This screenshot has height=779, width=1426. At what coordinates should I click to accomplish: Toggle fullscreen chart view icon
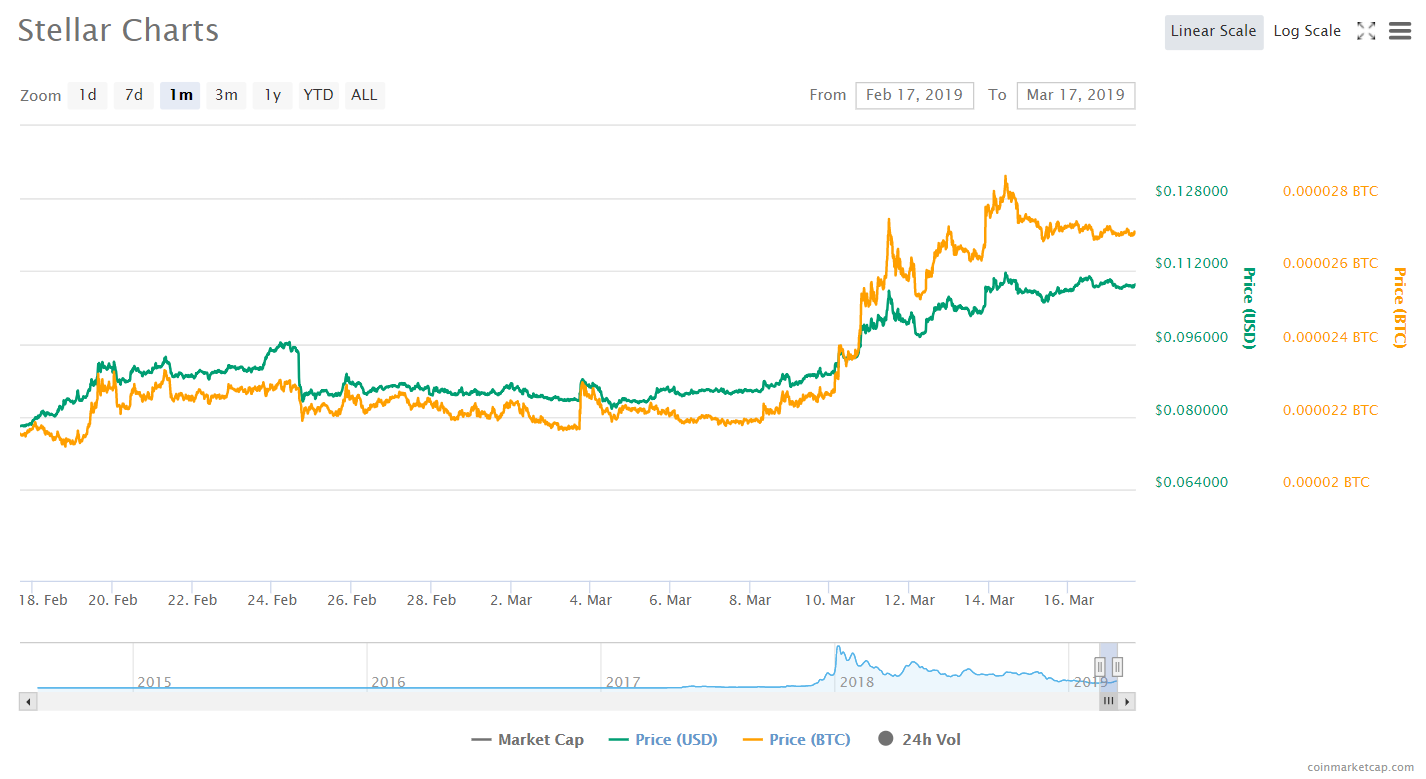pos(1366,31)
